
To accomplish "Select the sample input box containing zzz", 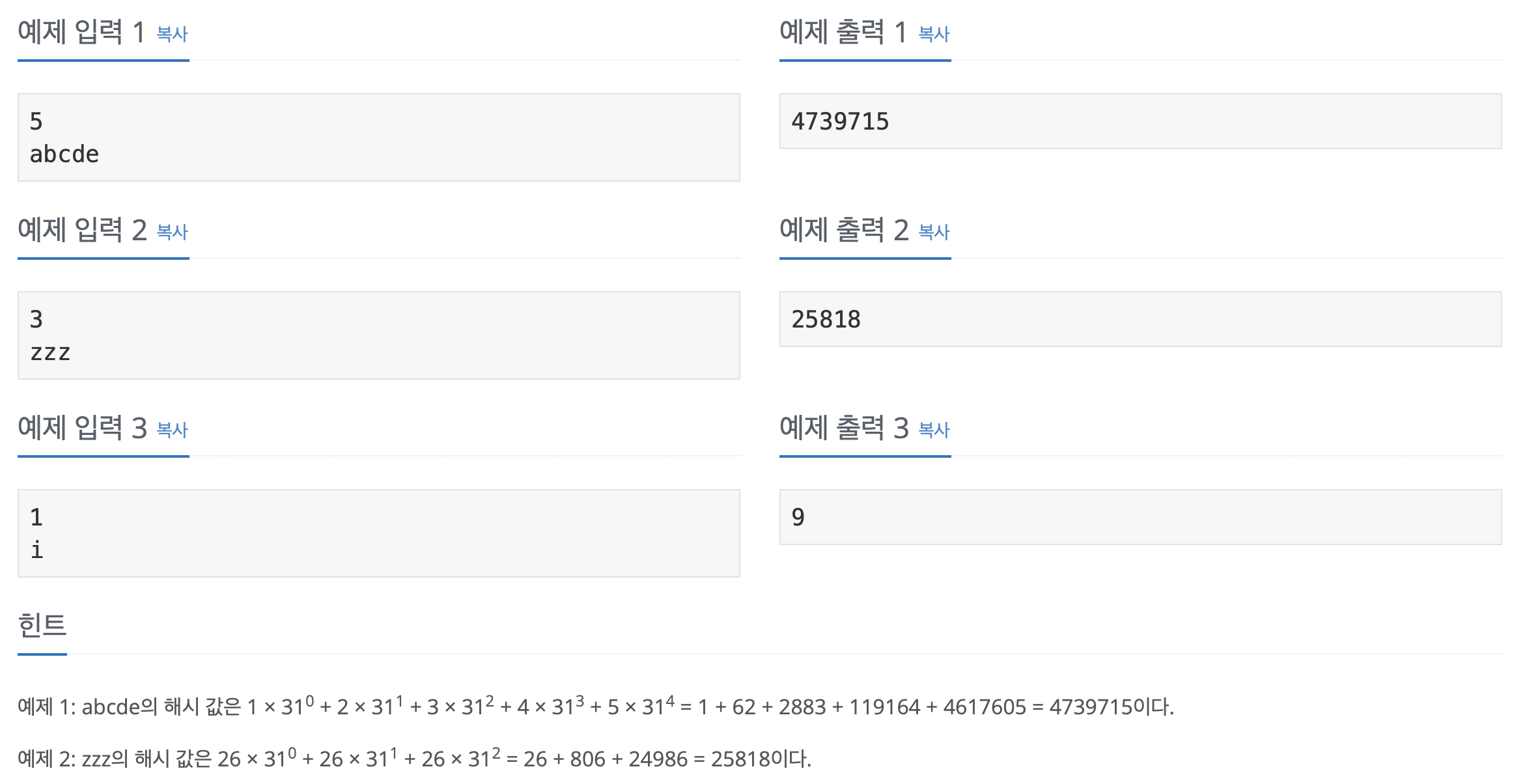I will [378, 335].
